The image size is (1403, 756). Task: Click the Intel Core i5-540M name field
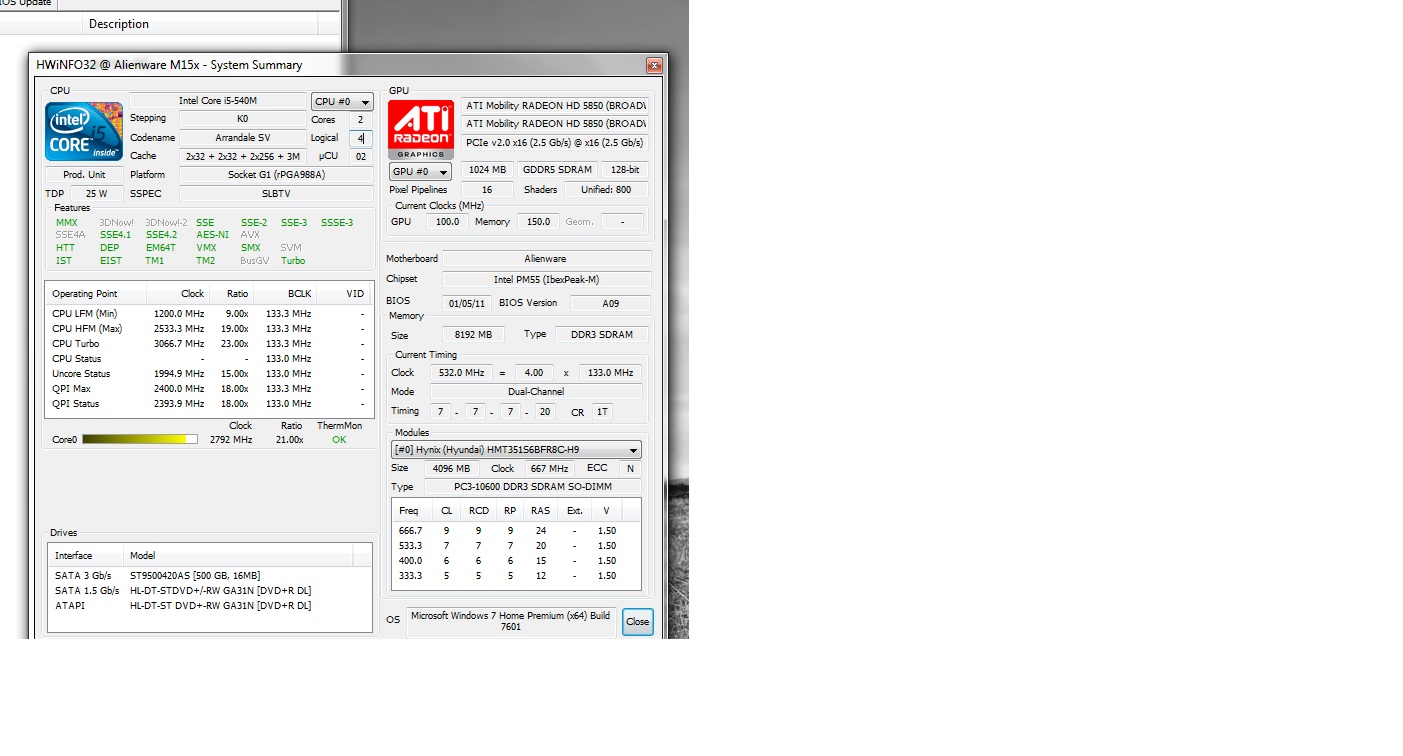(x=217, y=101)
